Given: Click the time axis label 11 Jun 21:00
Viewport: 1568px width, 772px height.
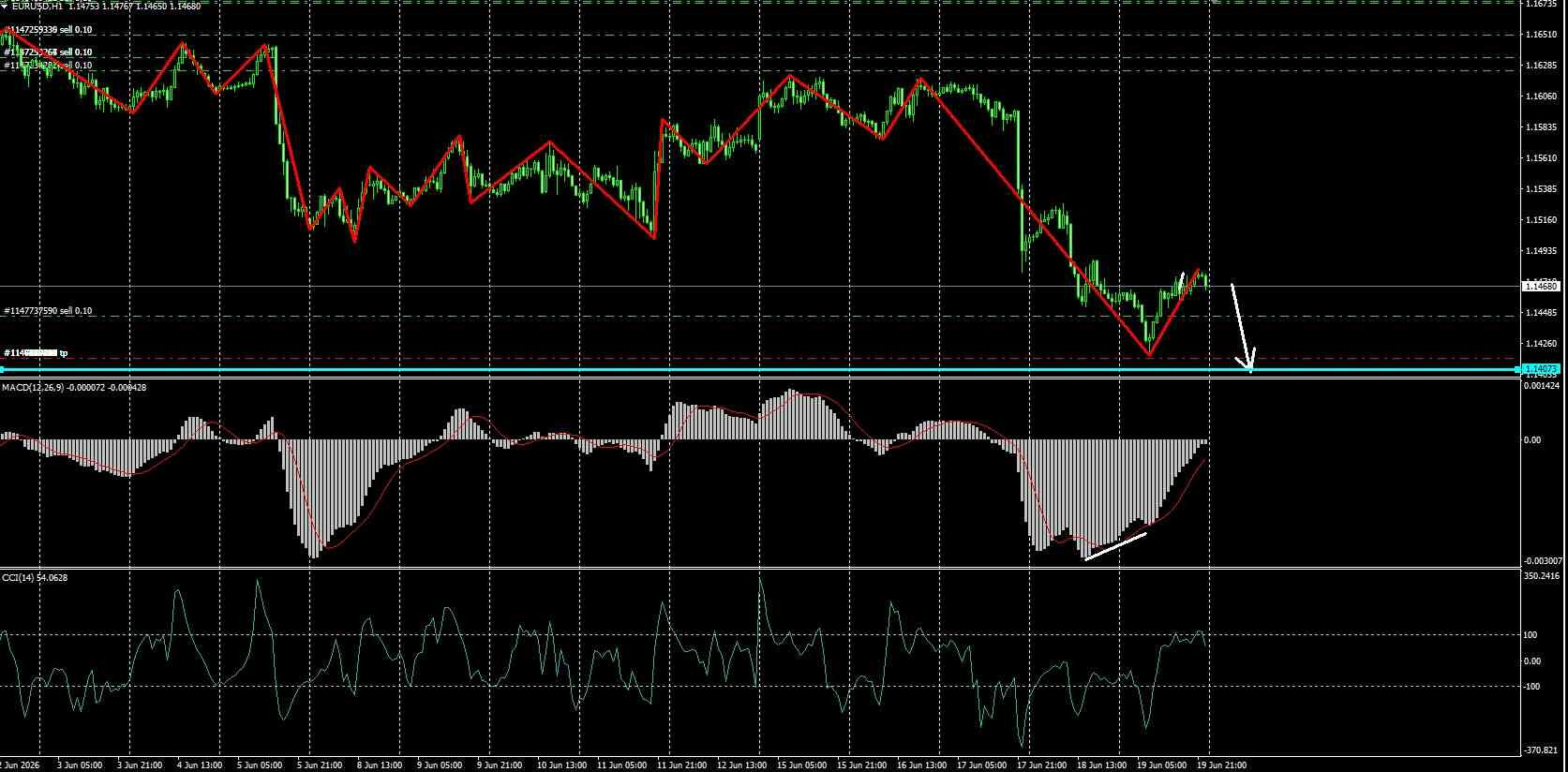Looking at the screenshot, I should pos(680,765).
